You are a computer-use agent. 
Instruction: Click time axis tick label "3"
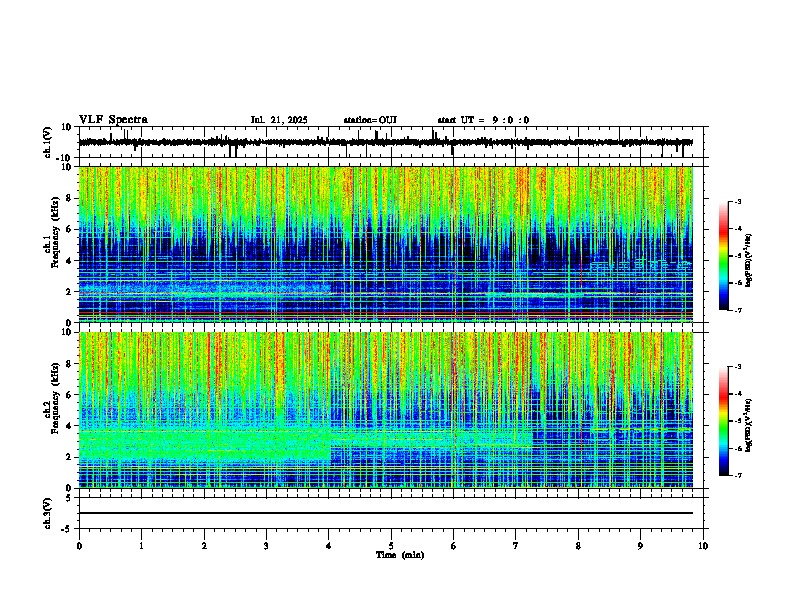point(266,546)
